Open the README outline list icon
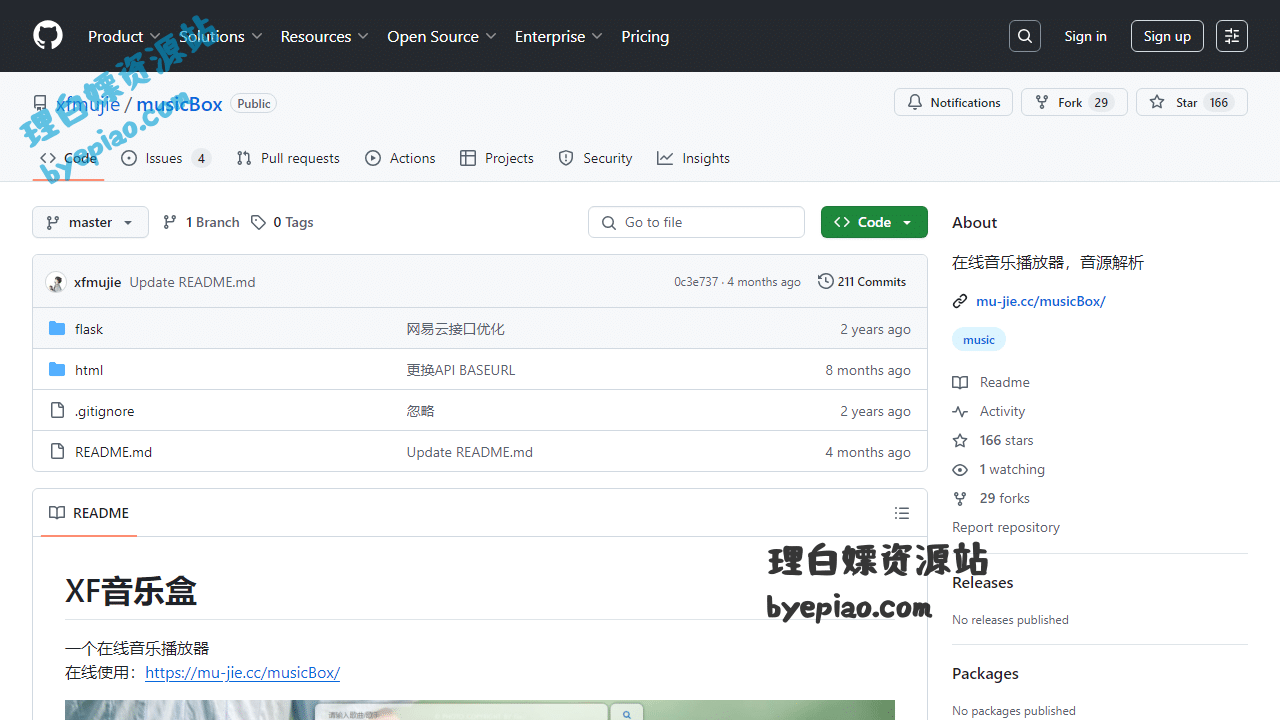Viewport: 1280px width, 720px height. (x=902, y=513)
